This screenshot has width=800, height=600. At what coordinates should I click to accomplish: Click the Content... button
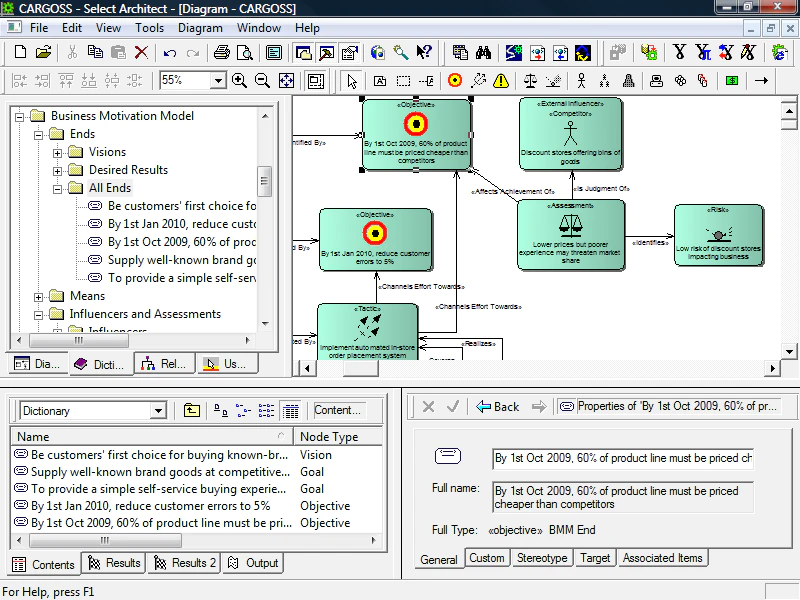337,410
